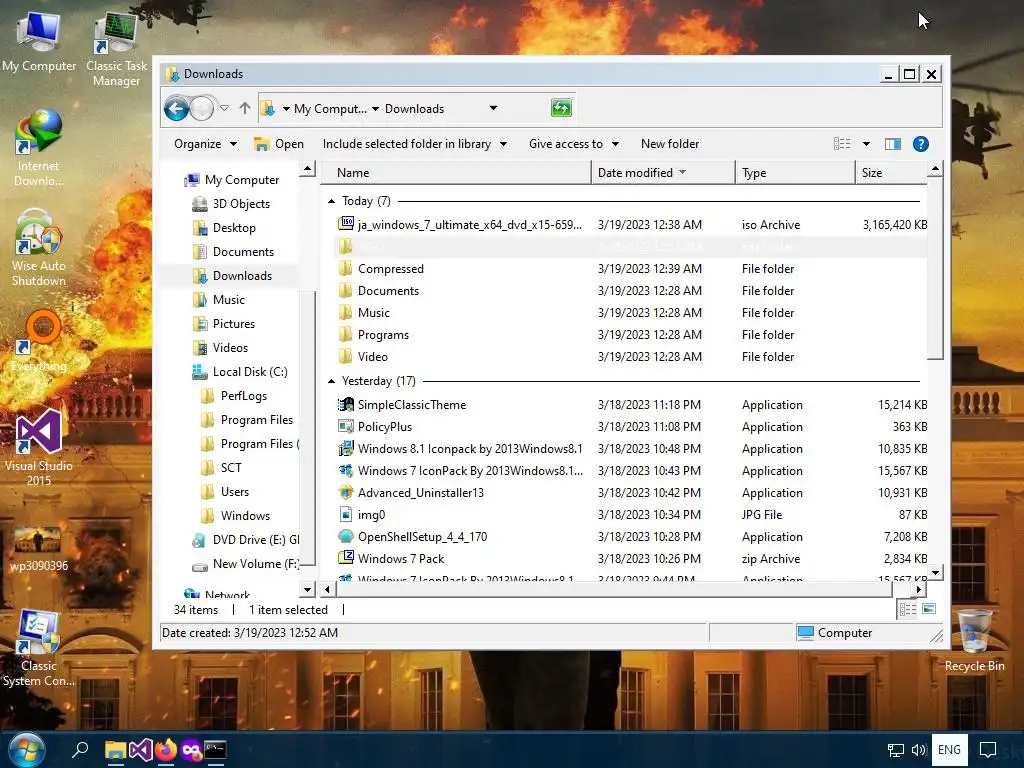1024x768 pixels.
Task: Open Classic Task Manager desktop shortcut
Action: tap(116, 50)
